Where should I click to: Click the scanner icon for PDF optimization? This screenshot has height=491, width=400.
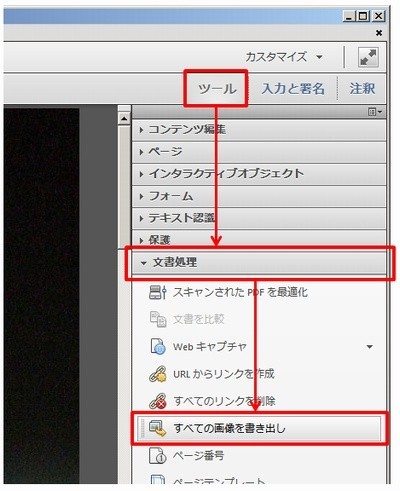point(157,292)
